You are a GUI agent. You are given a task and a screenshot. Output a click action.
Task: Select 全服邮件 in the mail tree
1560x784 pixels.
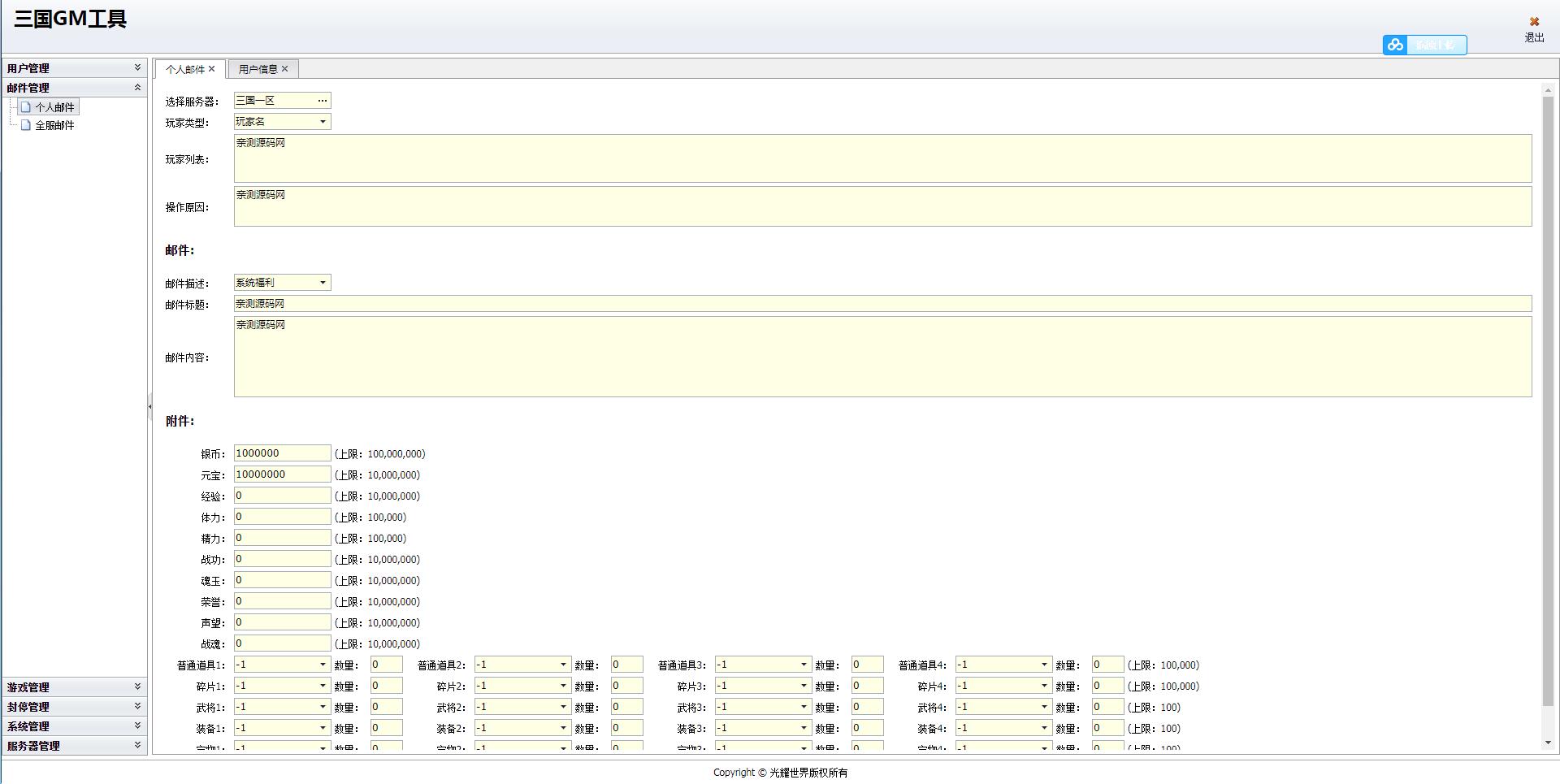pos(54,125)
